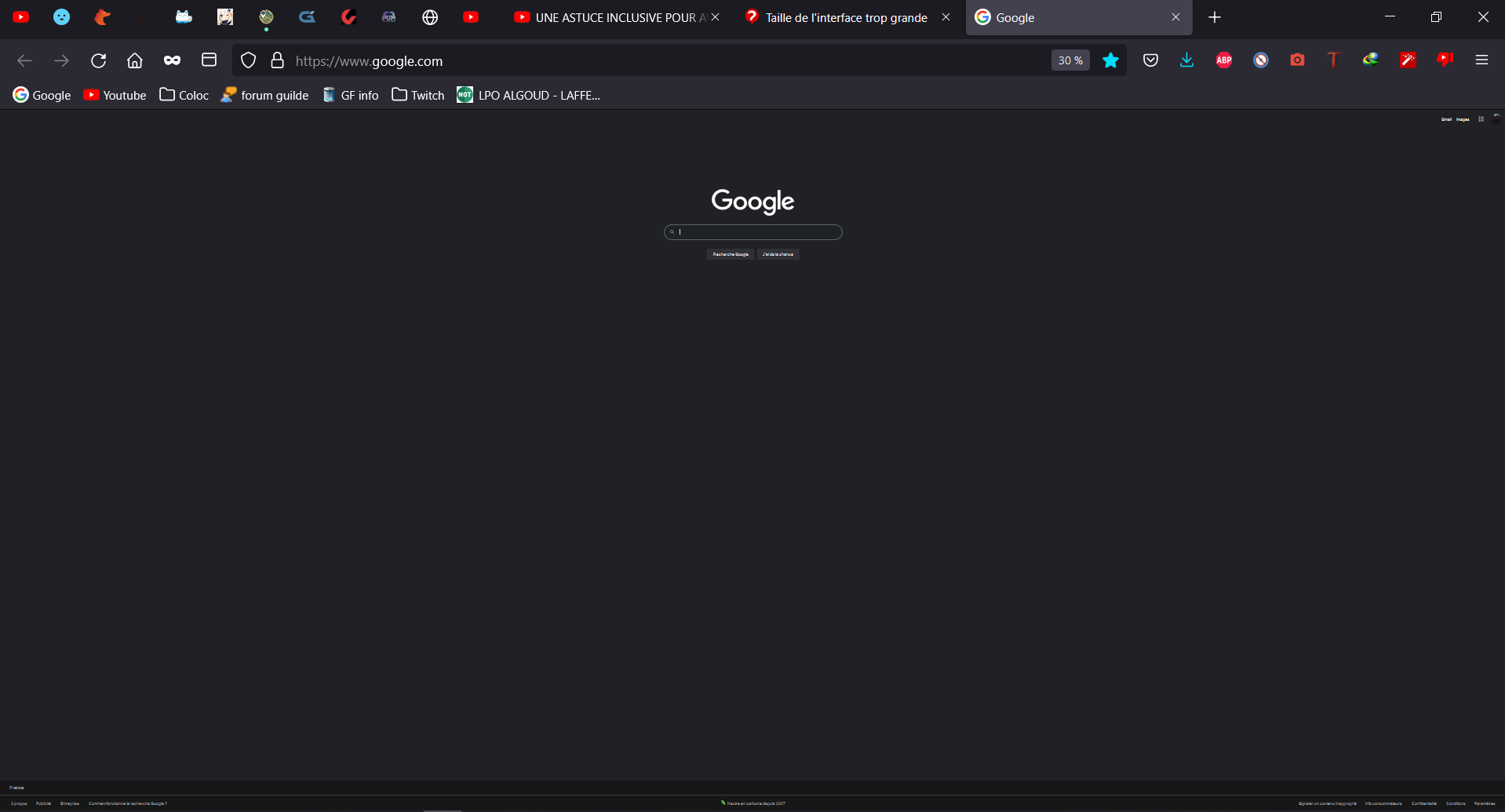Switch to the first pinned YouTube tab
The width and height of the screenshot is (1505, 812).
pyautogui.click(x=21, y=17)
